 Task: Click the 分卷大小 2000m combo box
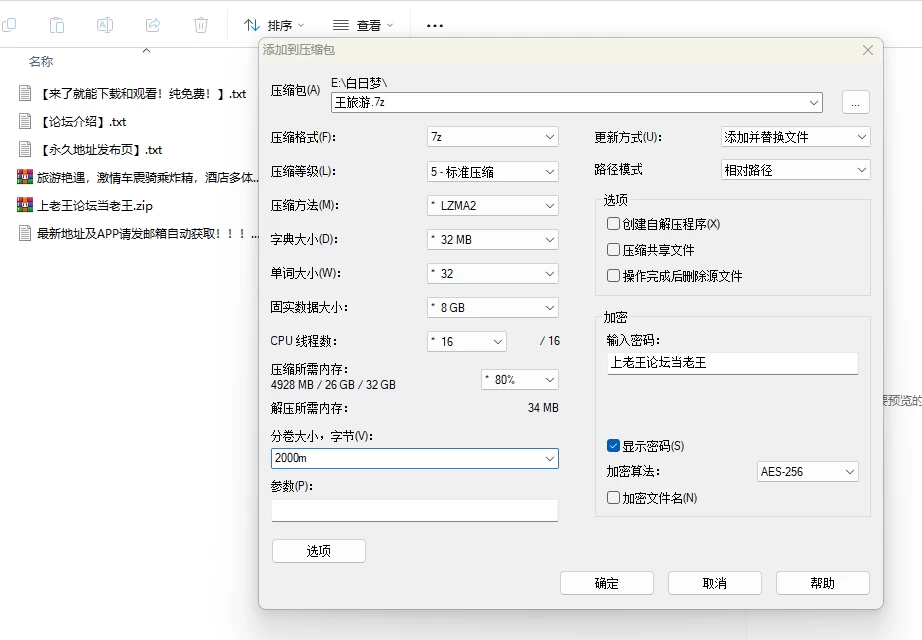click(415, 458)
